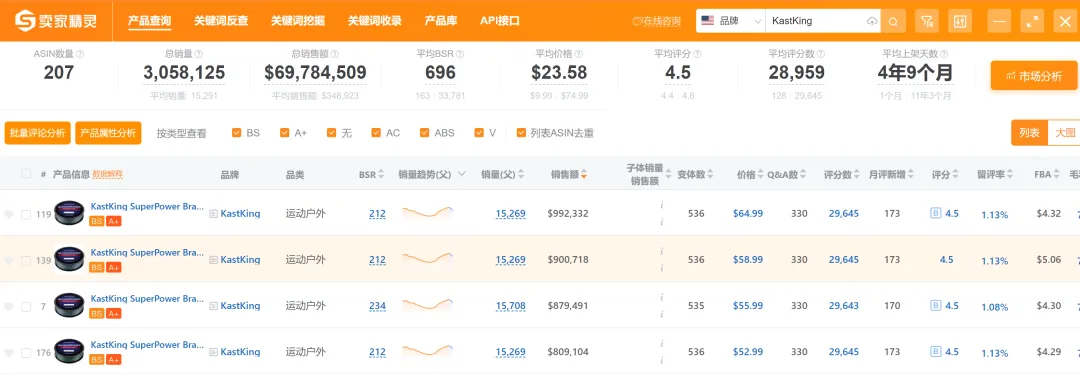Viewport: 1080px width, 374px height.
Task: Click help icon beside 平均BSR
Action: (x=459, y=54)
